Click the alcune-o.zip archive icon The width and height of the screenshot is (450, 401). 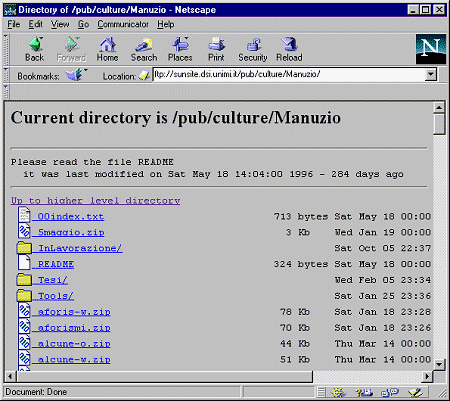(x=24, y=342)
